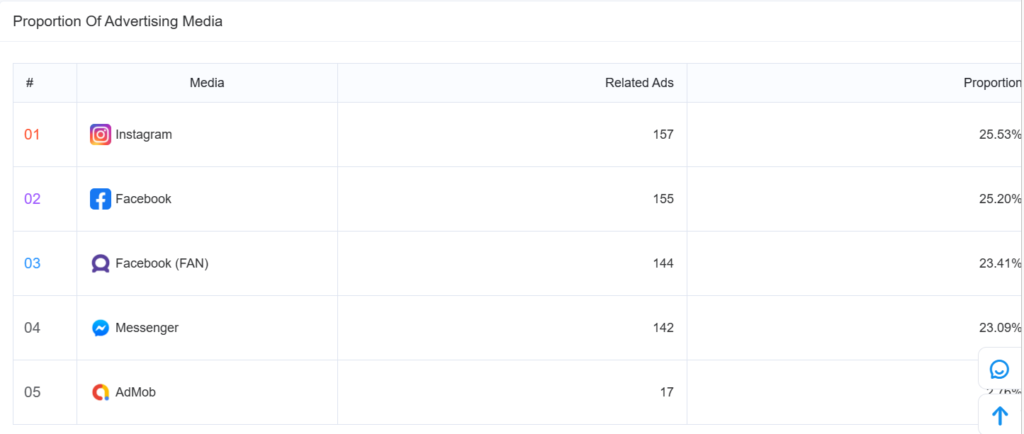Click the Proportion column header
The image size is (1024, 434).
992,83
